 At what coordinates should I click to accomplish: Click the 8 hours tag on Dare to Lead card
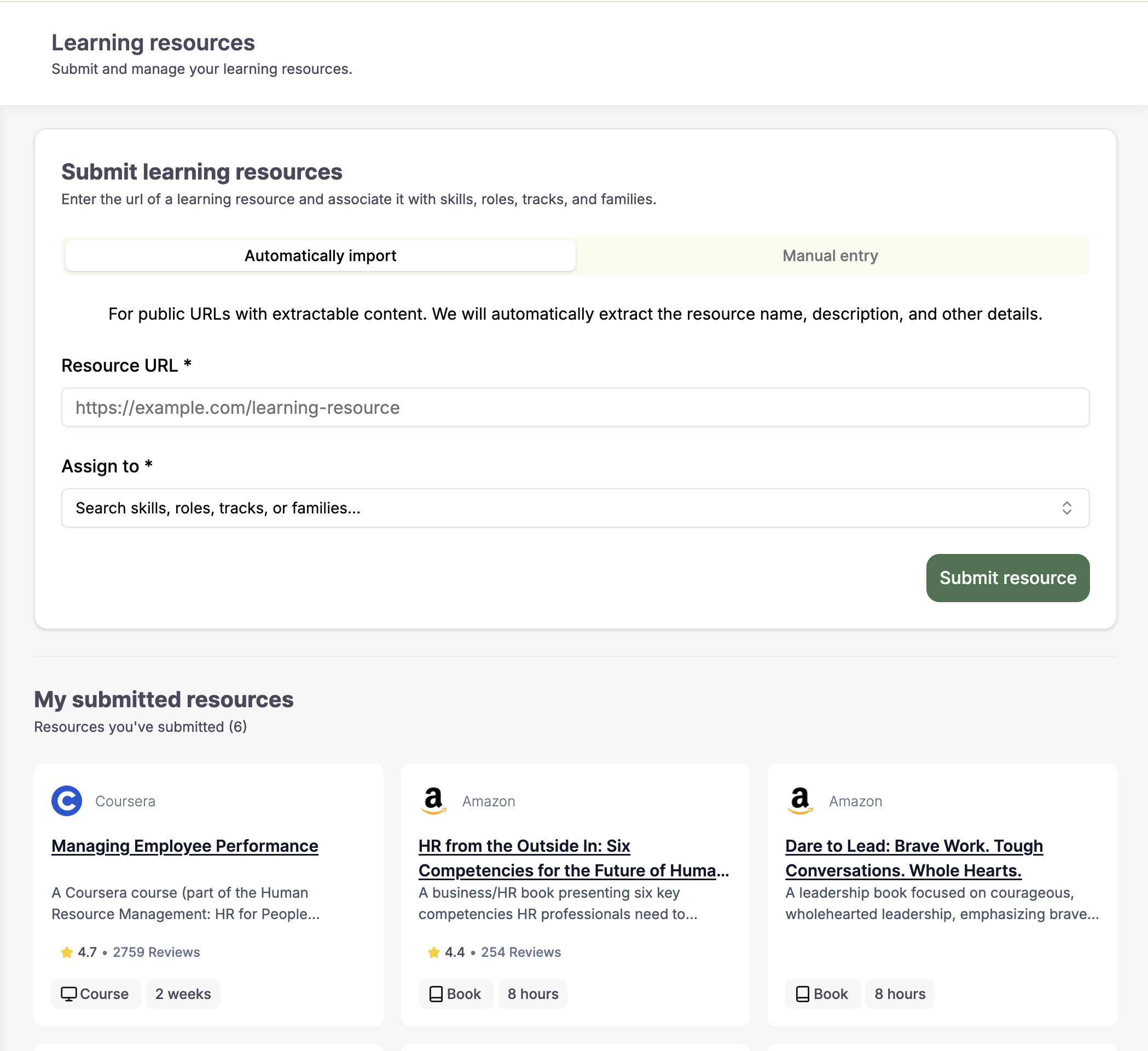click(x=900, y=994)
